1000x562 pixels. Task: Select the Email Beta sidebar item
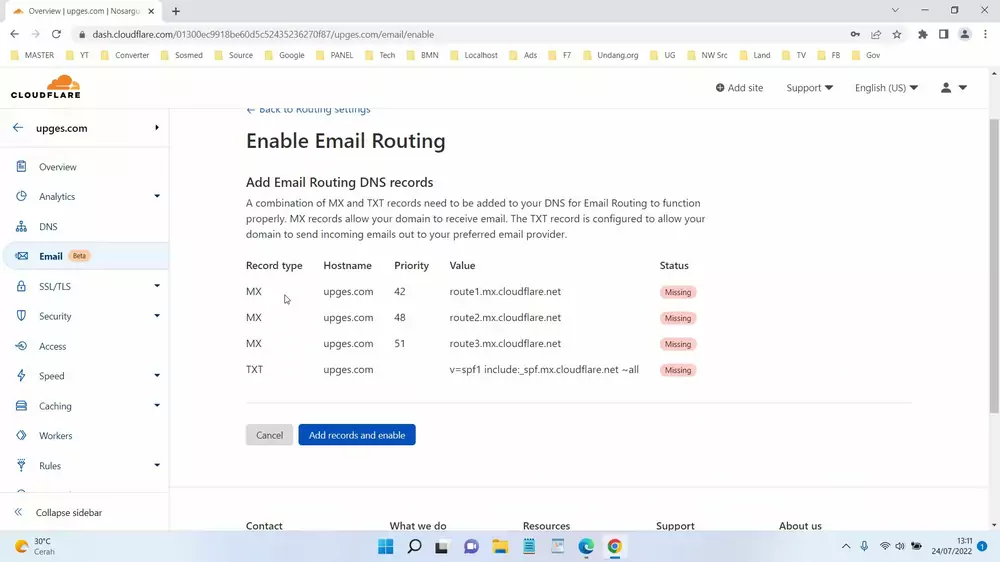pos(85,256)
